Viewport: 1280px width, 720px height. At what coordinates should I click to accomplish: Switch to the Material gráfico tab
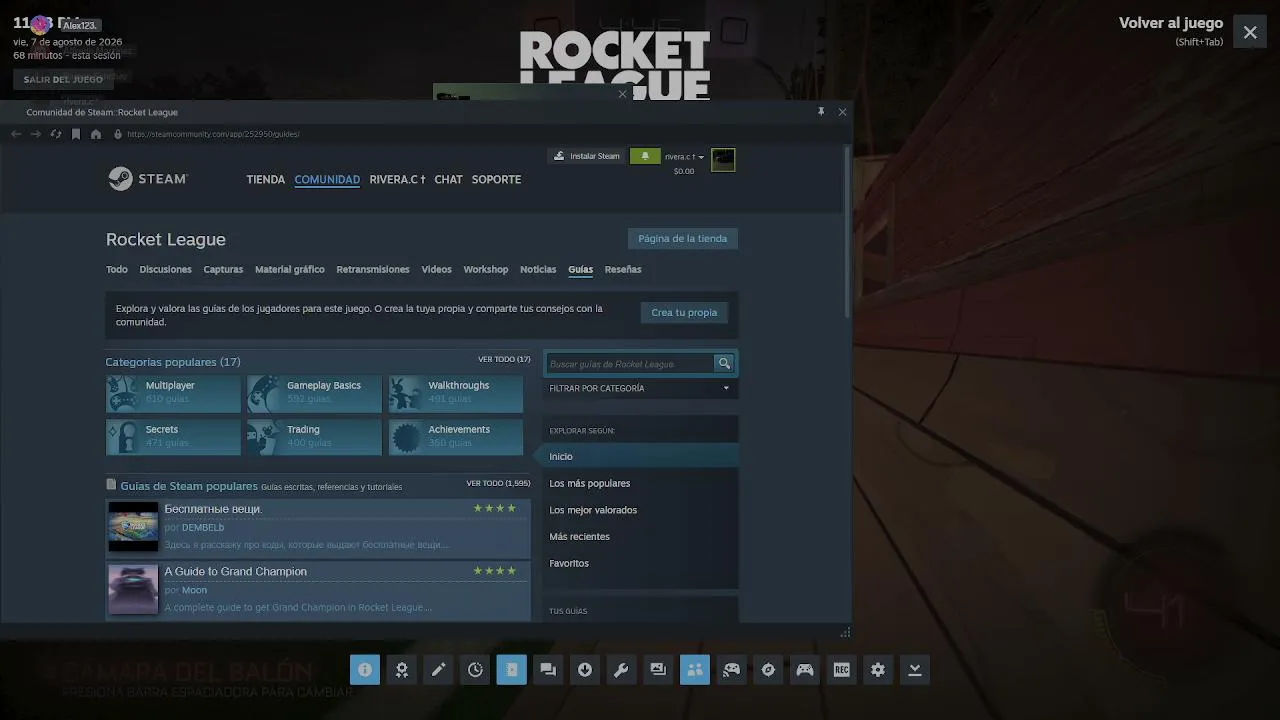(290, 270)
